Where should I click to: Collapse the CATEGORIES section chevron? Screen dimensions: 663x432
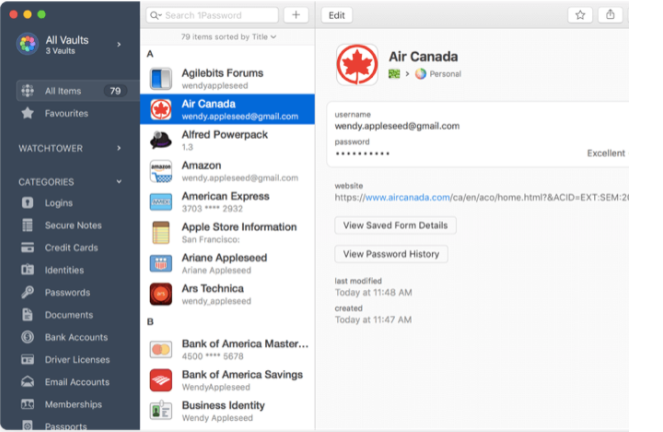click(119, 182)
